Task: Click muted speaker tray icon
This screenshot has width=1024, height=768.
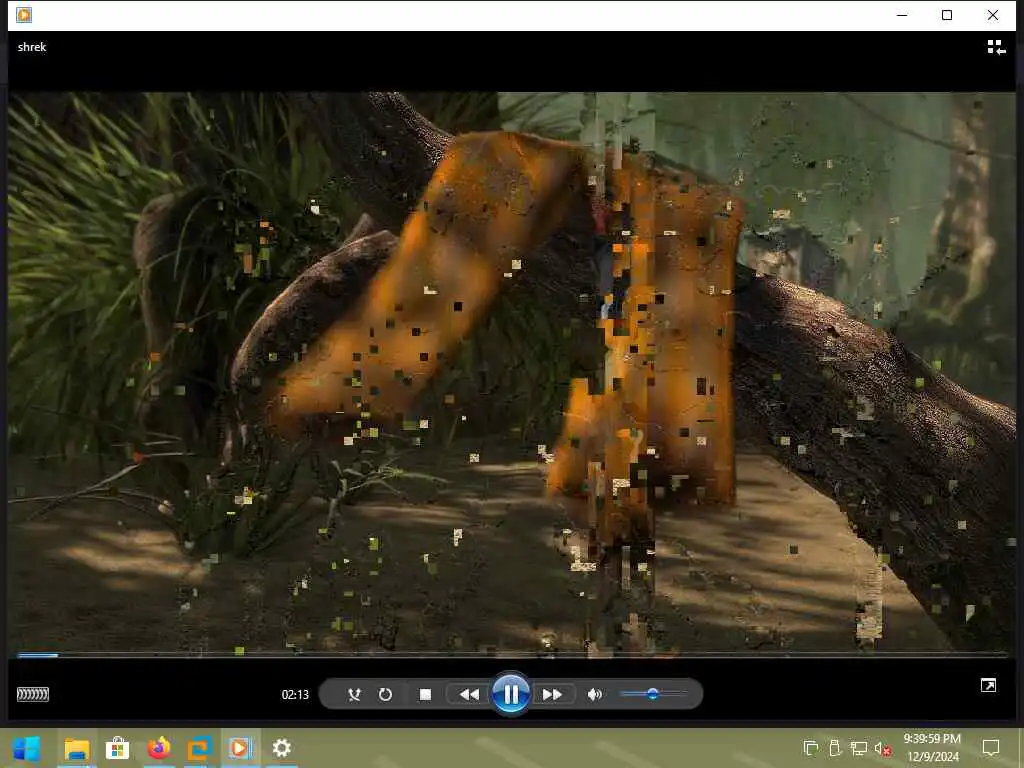Action: click(x=882, y=749)
